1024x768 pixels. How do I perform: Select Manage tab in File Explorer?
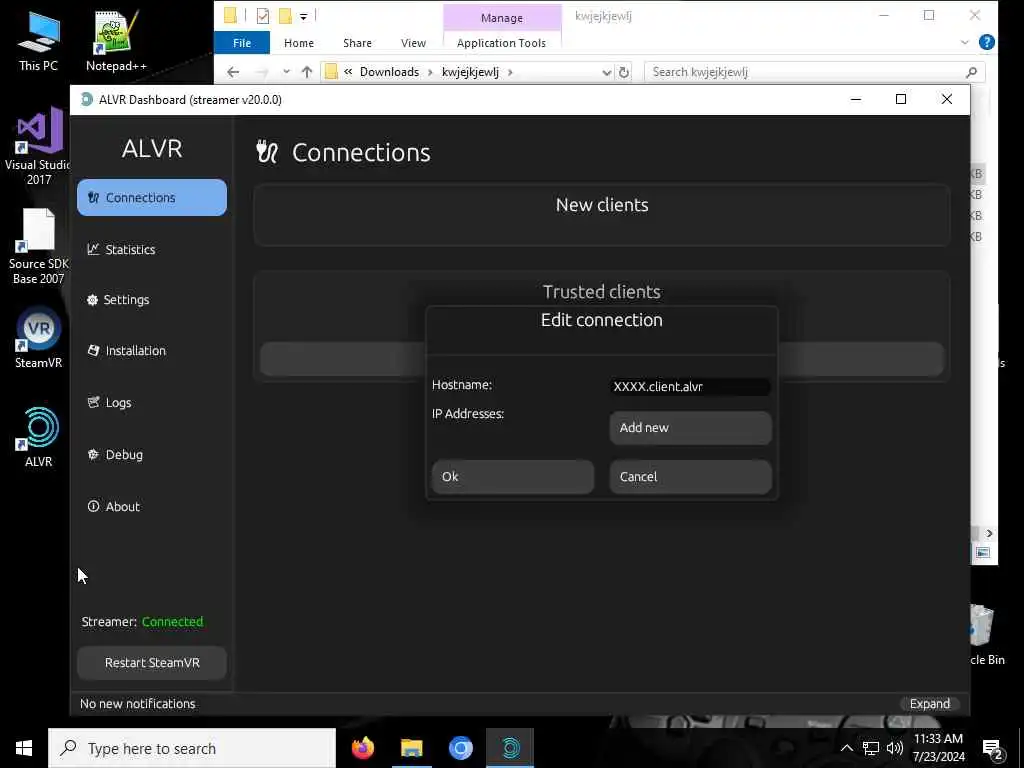pyautogui.click(x=502, y=18)
